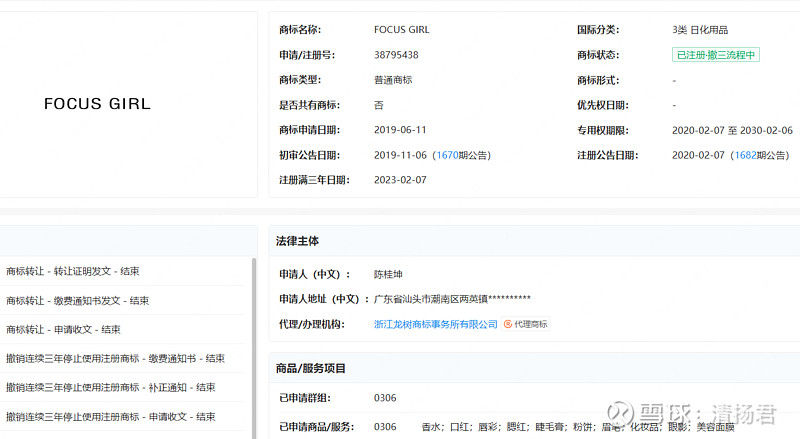Viewport: 800px width, 439px height.
Task: Click the 已申请群组 value 0306
Action: click(385, 398)
